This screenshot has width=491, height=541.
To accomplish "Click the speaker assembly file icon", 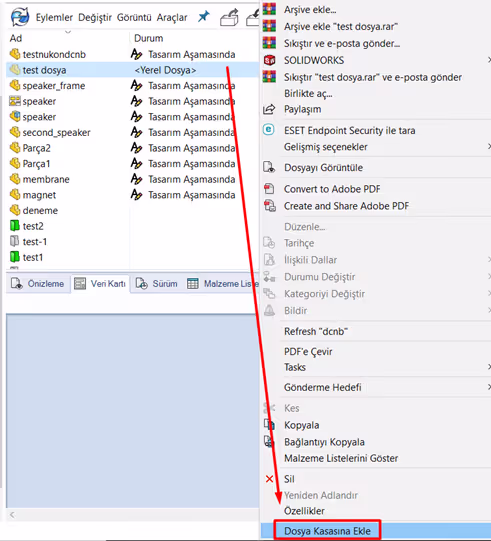I will [x=15, y=117].
